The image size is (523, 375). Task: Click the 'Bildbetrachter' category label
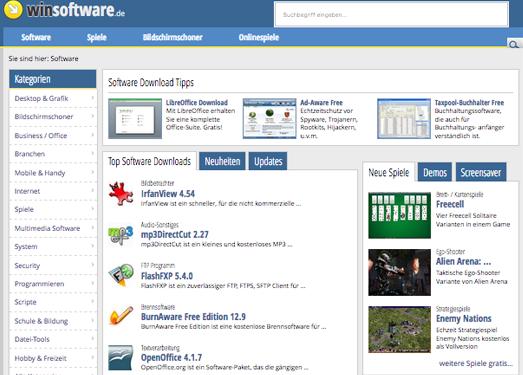157,183
